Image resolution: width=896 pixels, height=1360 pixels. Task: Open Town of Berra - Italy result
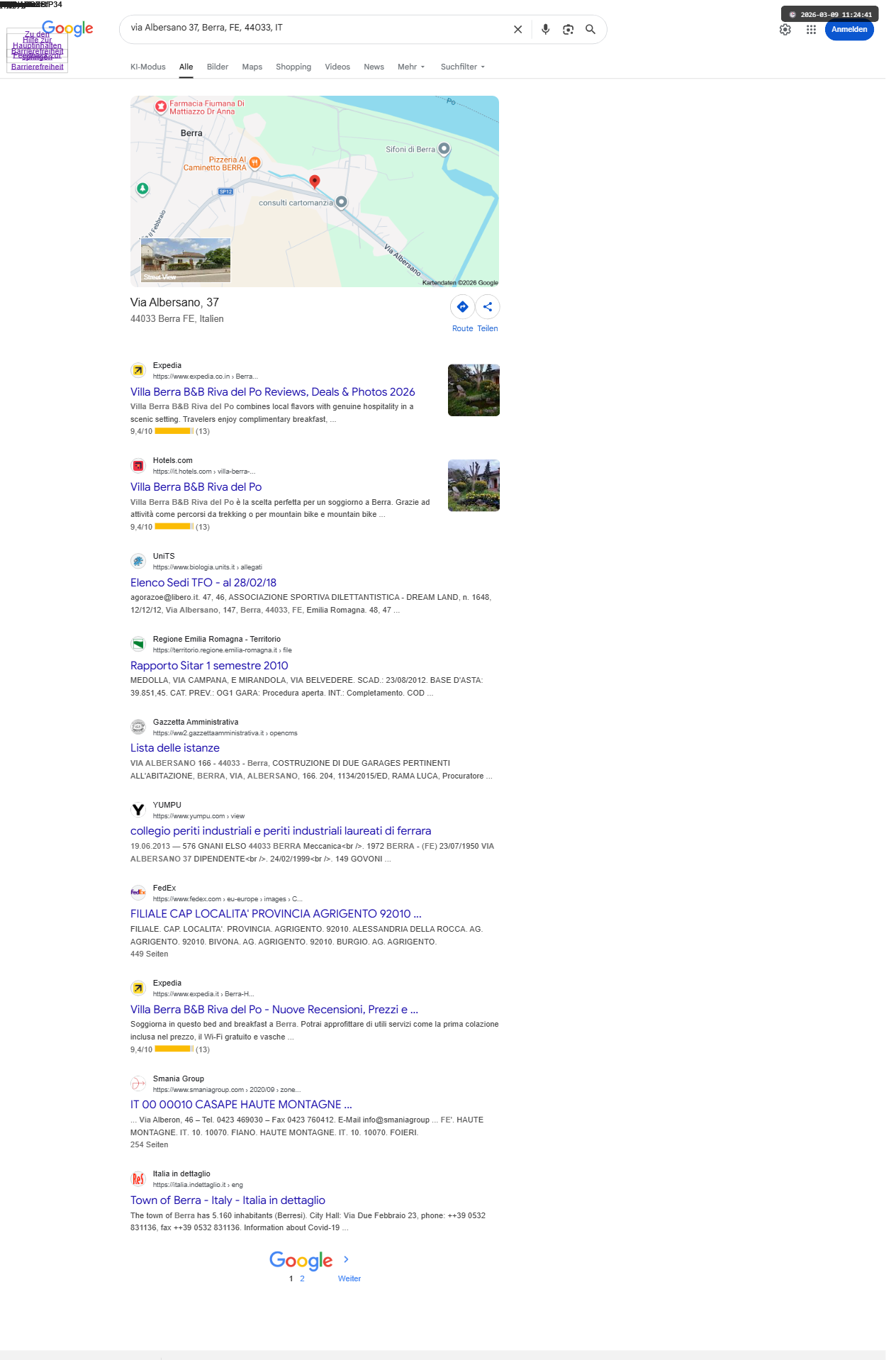pos(228,1200)
